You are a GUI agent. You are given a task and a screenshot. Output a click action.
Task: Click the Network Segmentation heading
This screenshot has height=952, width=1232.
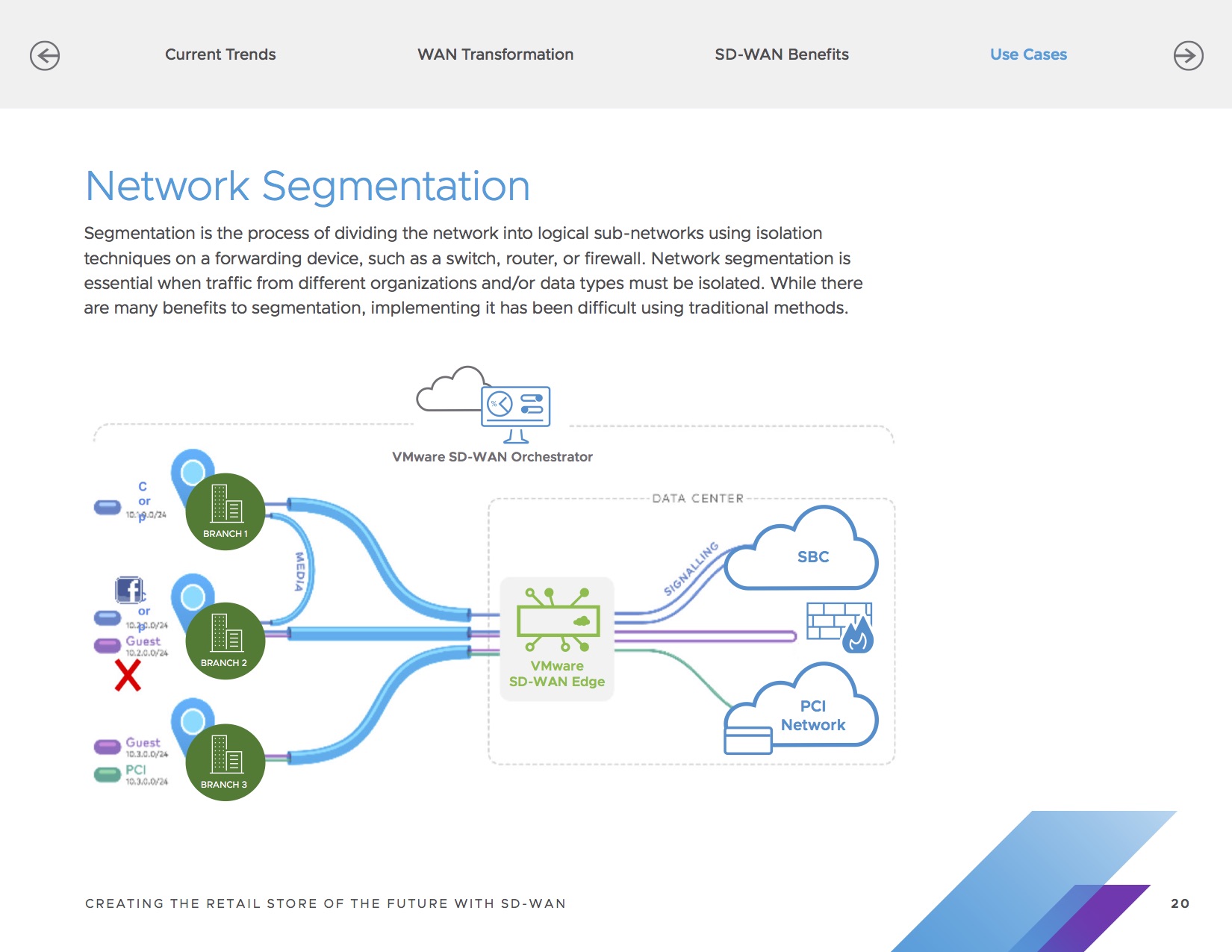click(308, 186)
